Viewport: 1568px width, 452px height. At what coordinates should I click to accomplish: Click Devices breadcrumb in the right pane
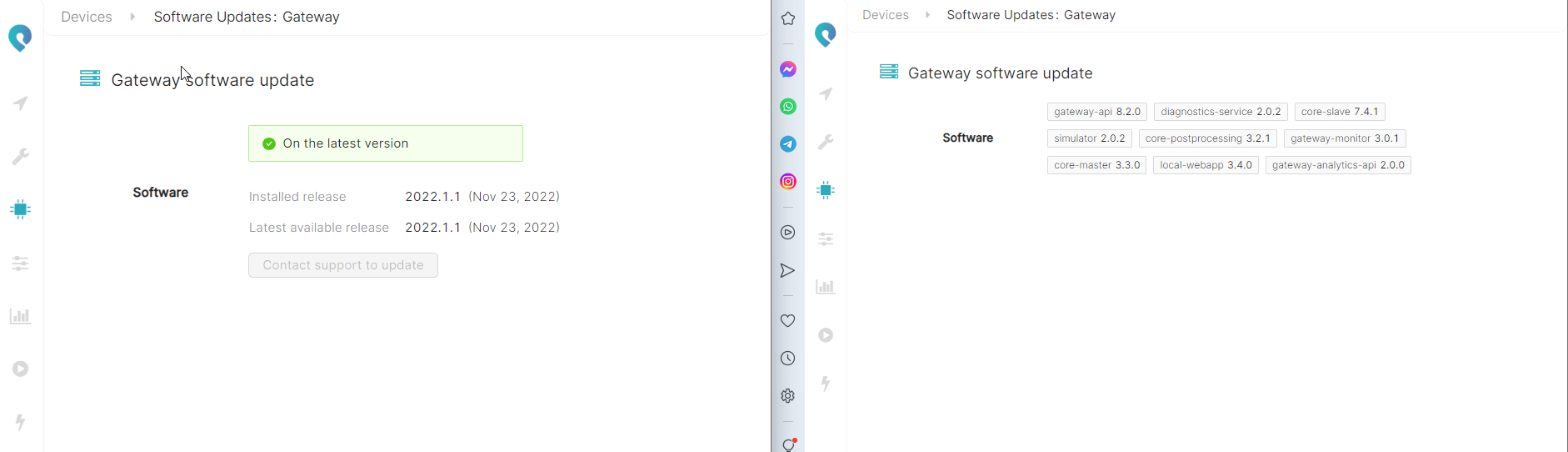[x=885, y=15]
